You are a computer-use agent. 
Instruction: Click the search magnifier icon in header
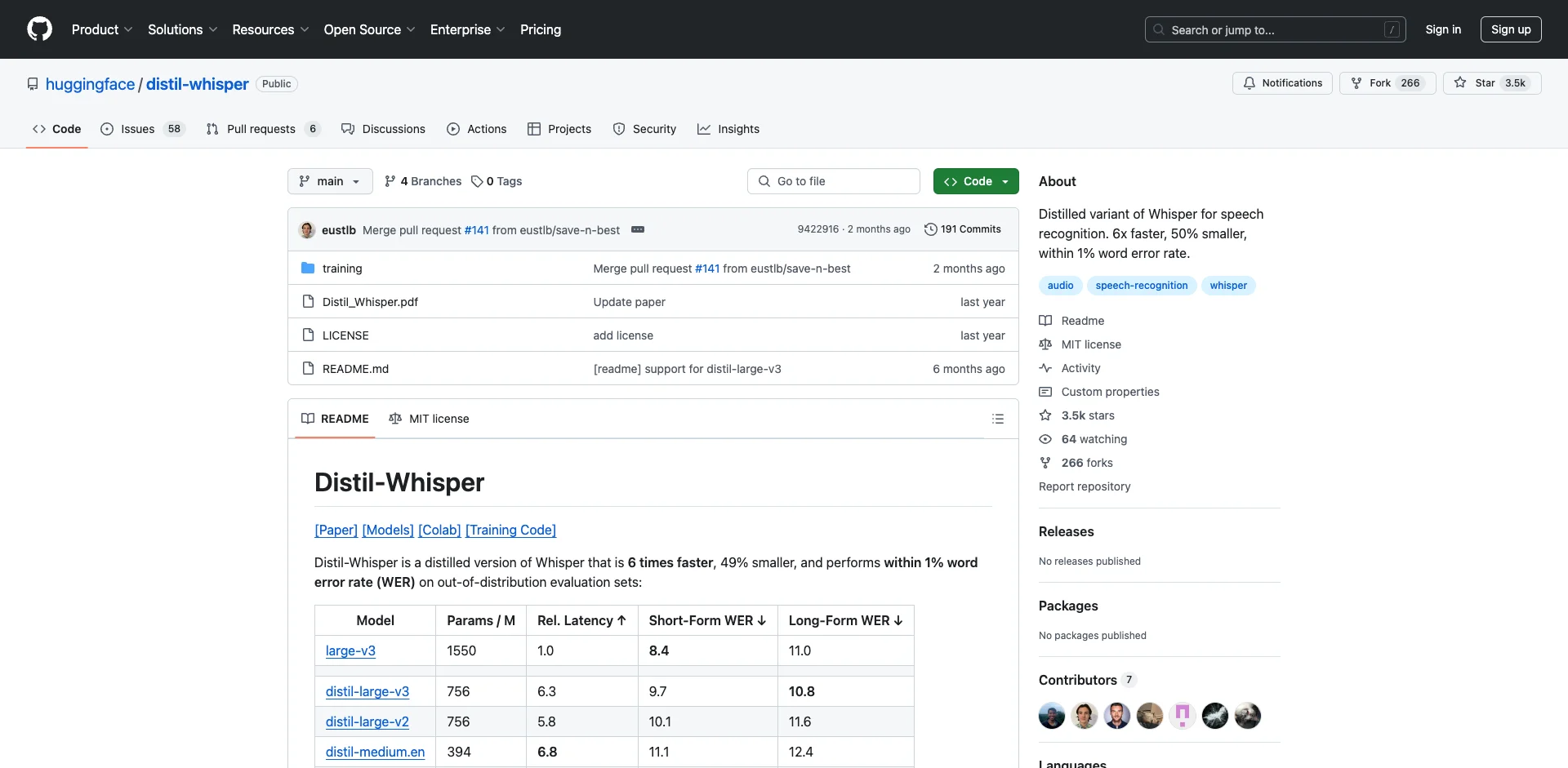[x=1159, y=29]
